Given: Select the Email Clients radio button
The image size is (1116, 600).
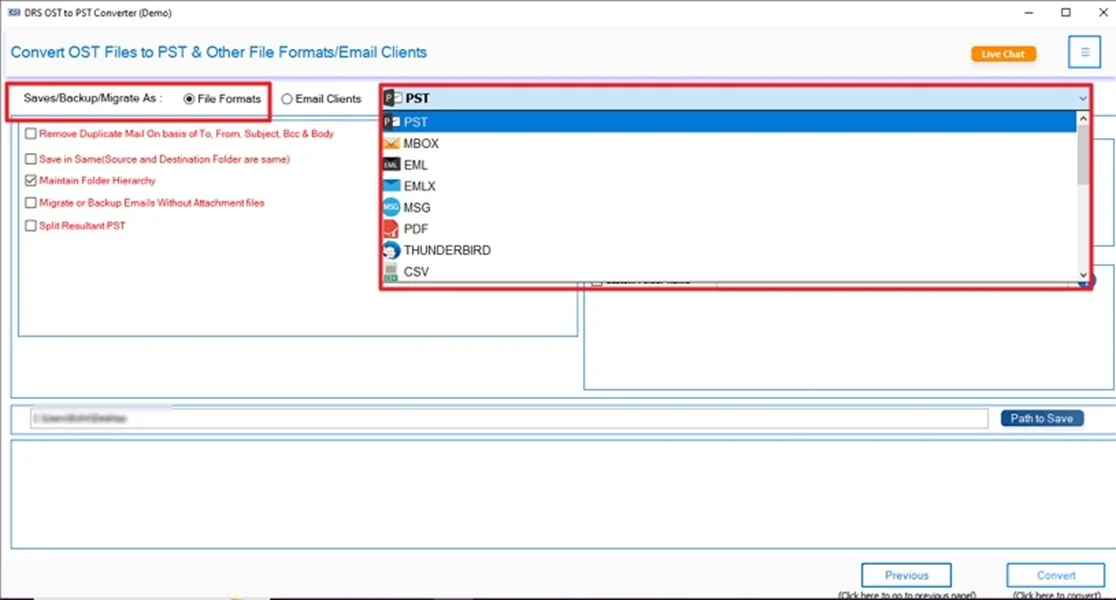Looking at the screenshot, I should pos(289,98).
